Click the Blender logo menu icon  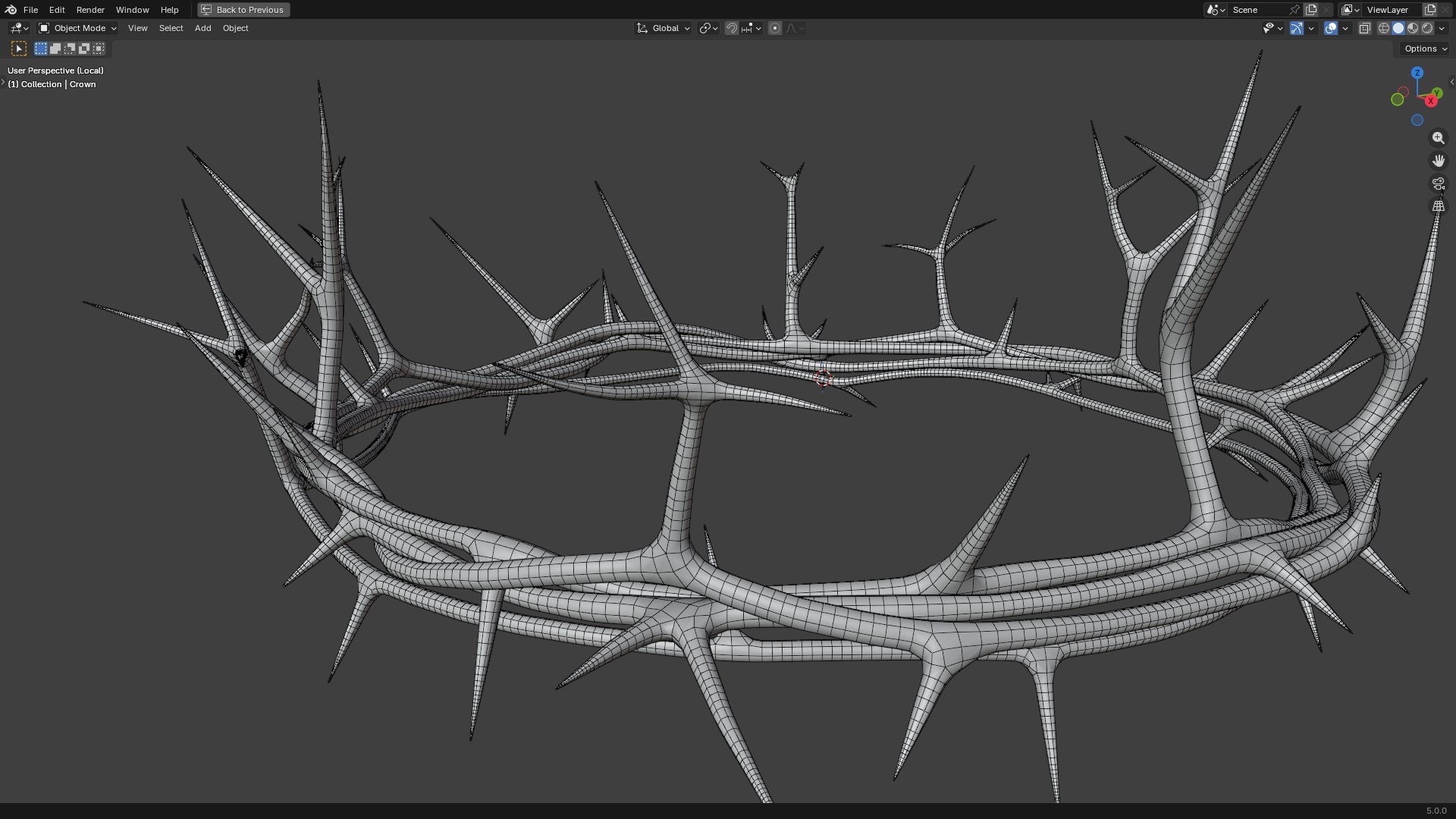(x=11, y=10)
